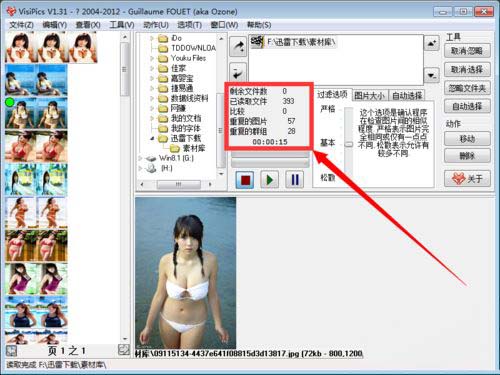Click the folder tree horizontal scrollbar
The image size is (500, 375).
tap(178, 184)
